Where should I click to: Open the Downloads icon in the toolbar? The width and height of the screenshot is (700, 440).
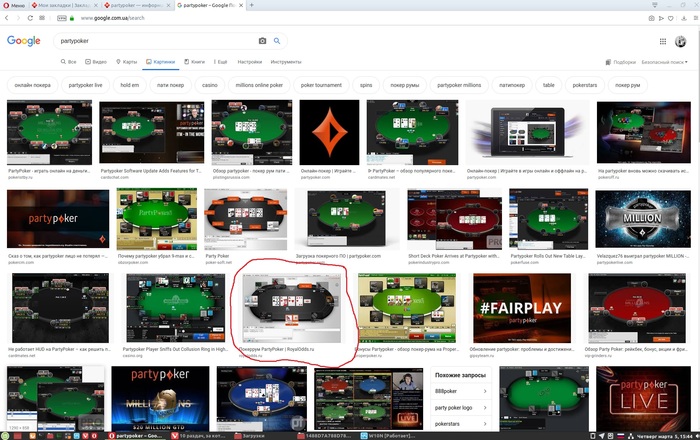point(683,18)
